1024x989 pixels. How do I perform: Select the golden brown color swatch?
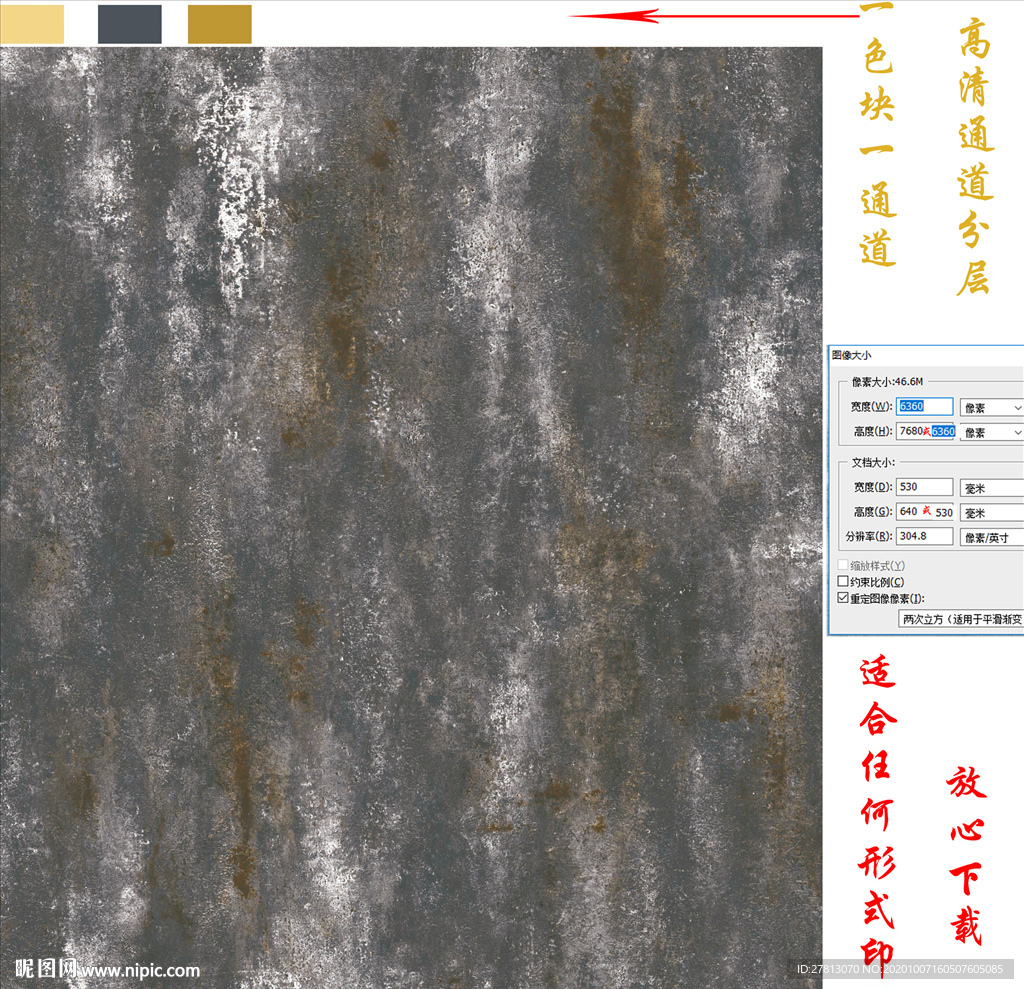tap(219, 24)
